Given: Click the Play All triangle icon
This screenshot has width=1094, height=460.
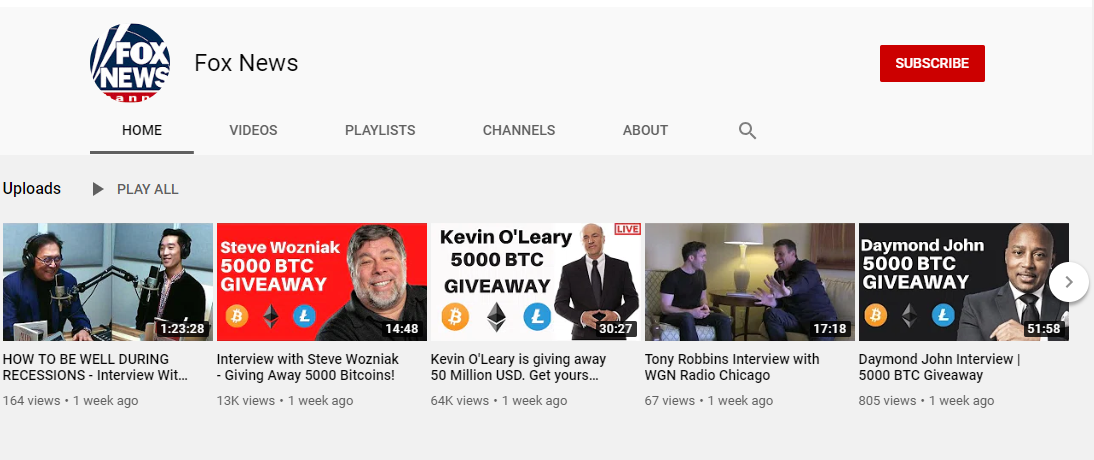Looking at the screenshot, I should (x=98, y=189).
